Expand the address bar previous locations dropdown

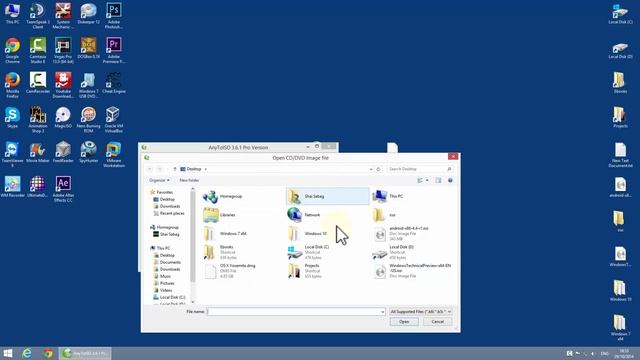371,169
